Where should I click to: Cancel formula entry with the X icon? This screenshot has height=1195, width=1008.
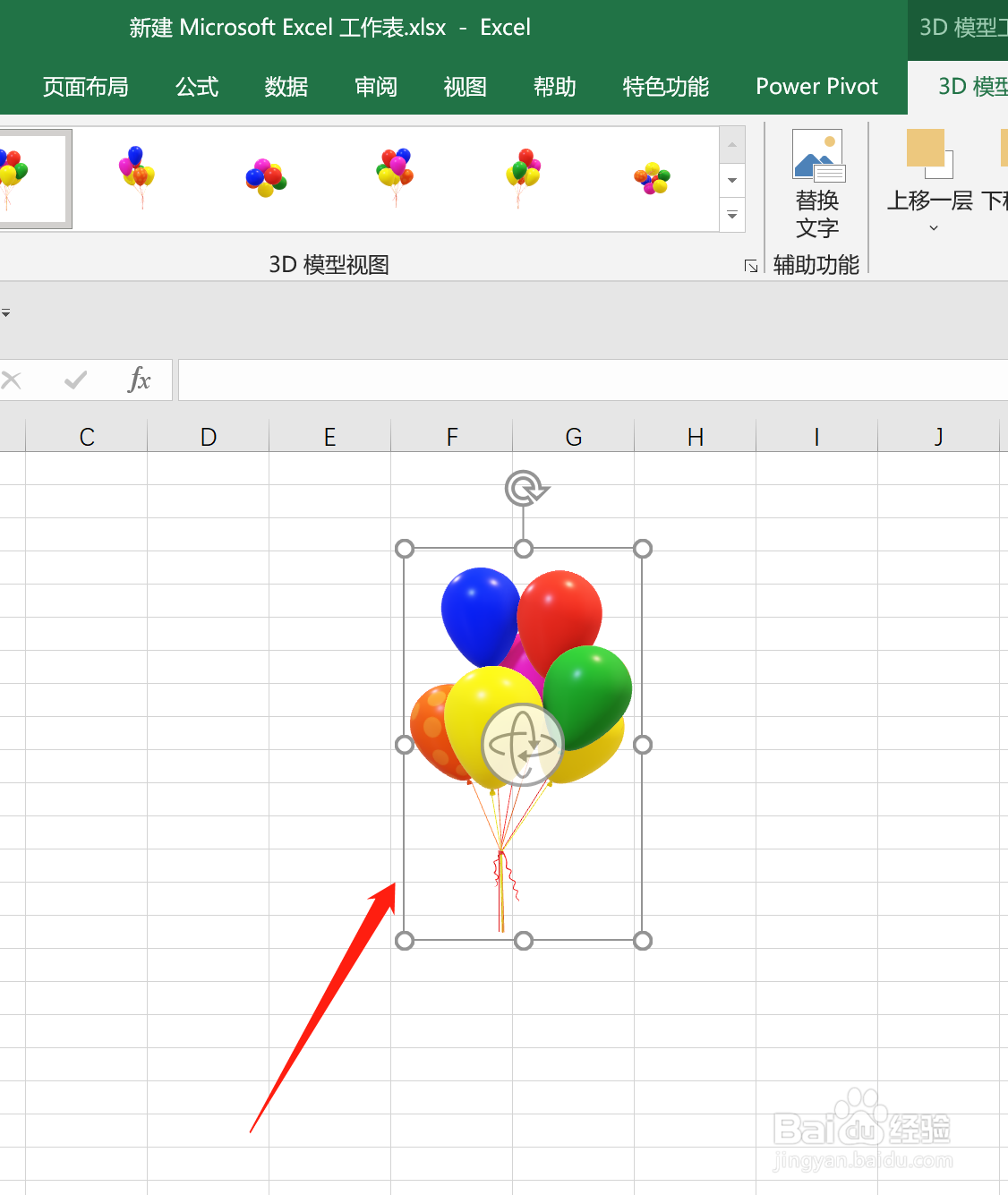(12, 380)
